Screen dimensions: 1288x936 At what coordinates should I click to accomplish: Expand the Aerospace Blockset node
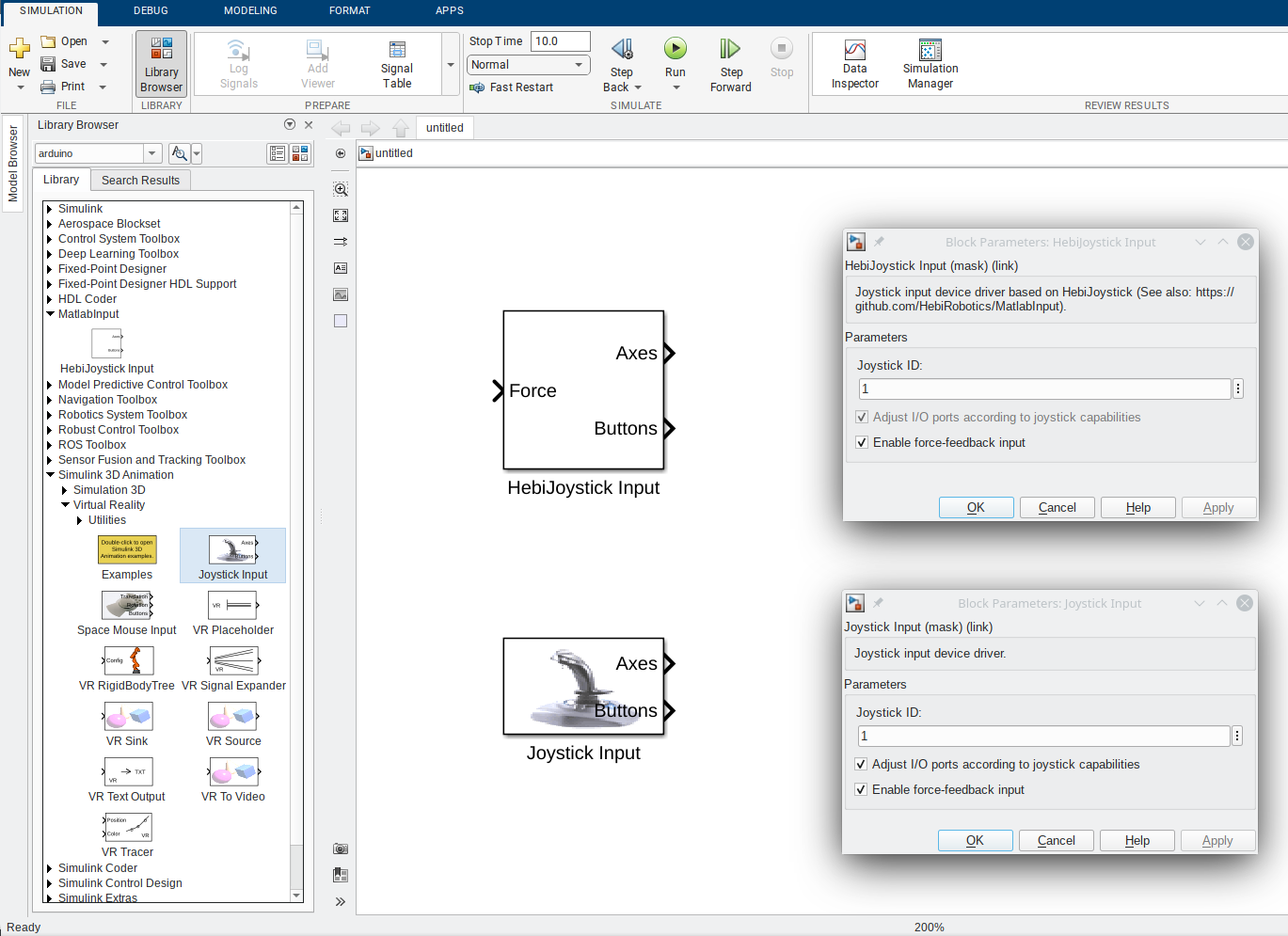pos(49,224)
